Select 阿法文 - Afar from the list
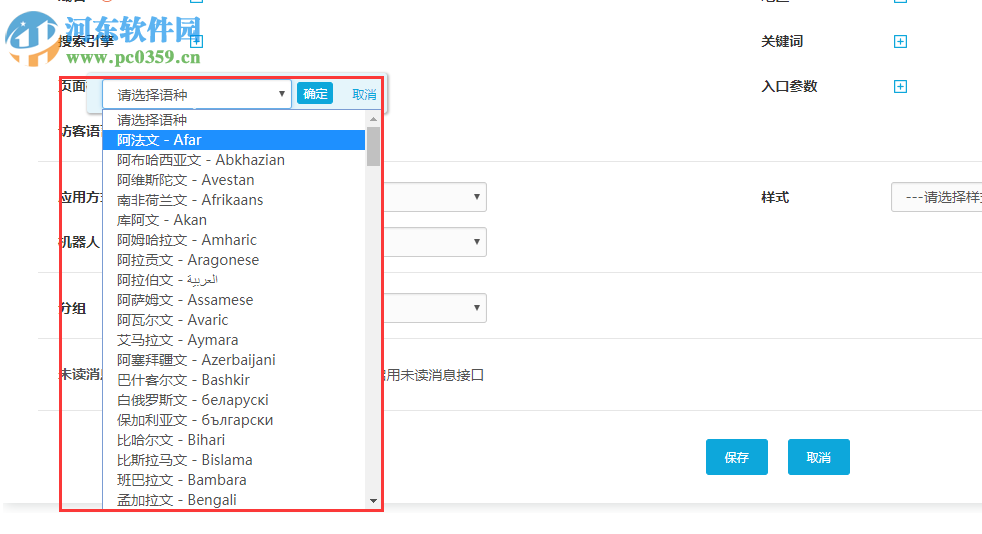Image resolution: width=982 pixels, height=534 pixels. point(234,140)
